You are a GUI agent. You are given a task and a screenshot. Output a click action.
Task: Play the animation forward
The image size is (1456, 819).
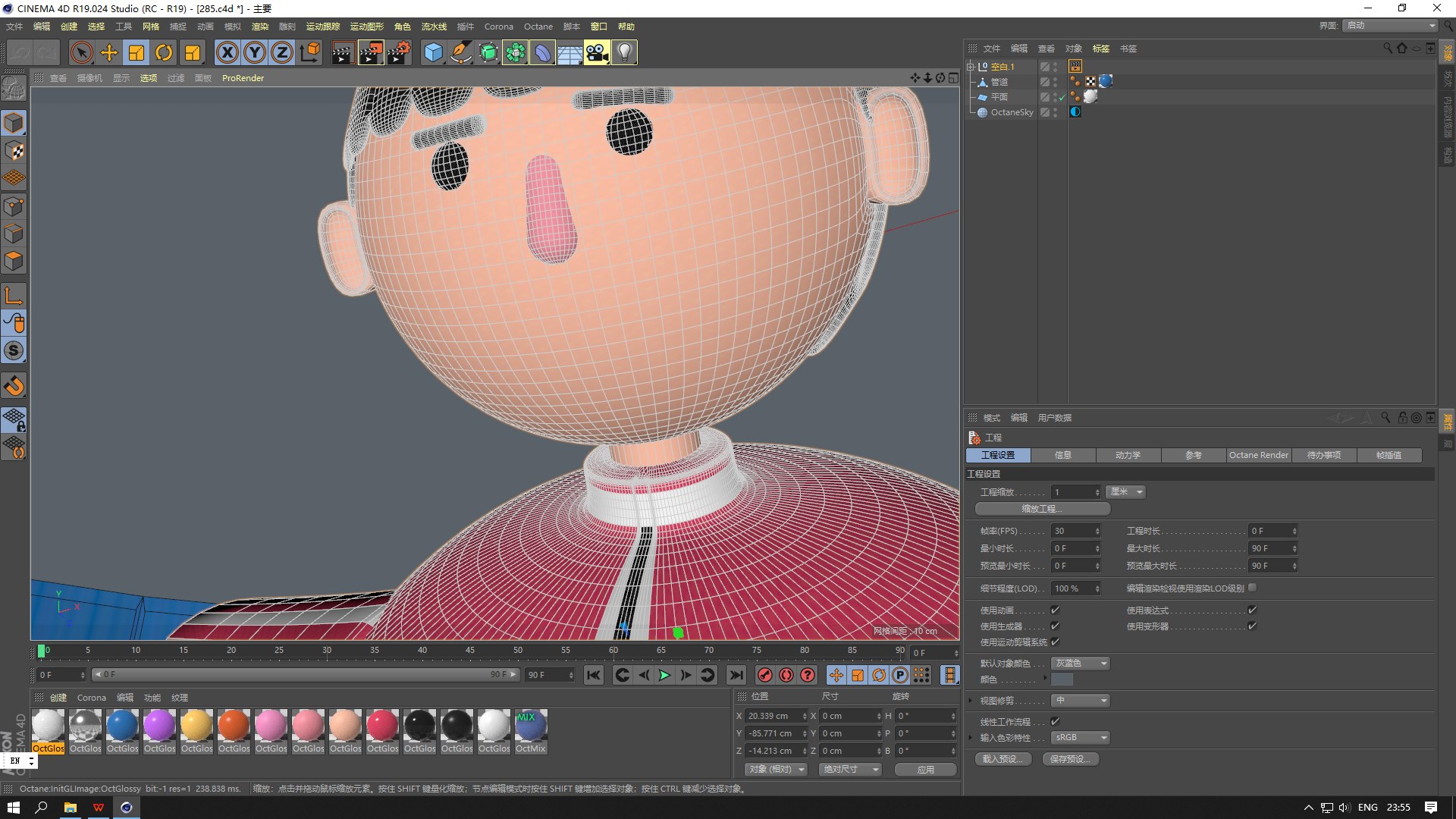click(664, 675)
